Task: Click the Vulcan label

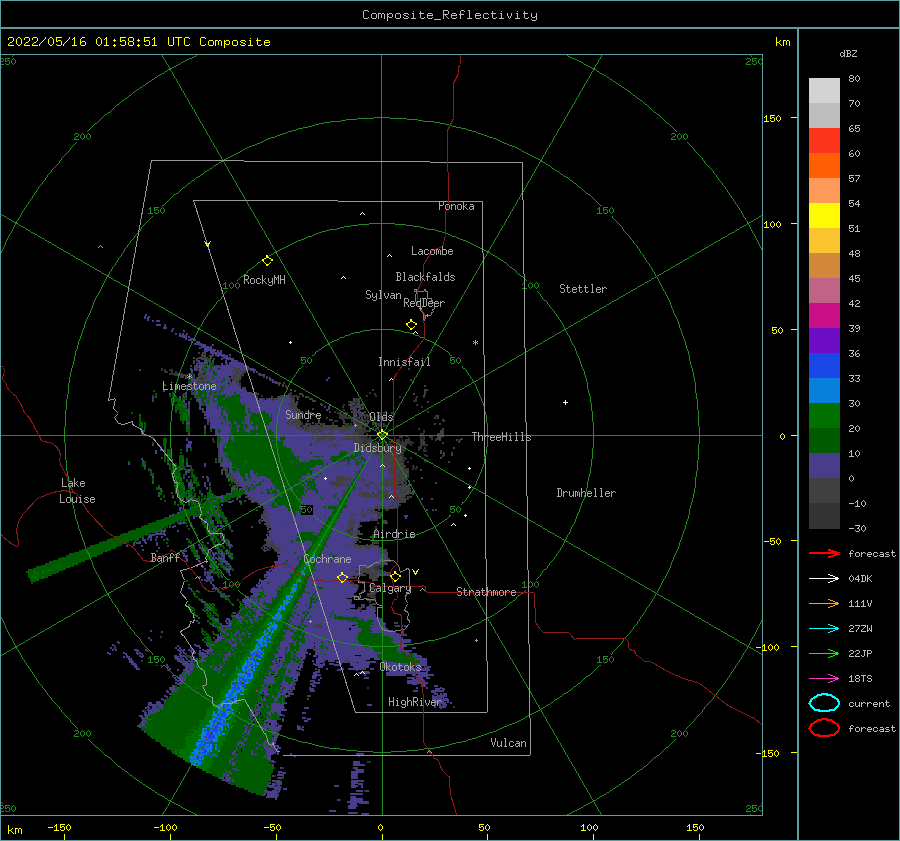Action: (509, 743)
